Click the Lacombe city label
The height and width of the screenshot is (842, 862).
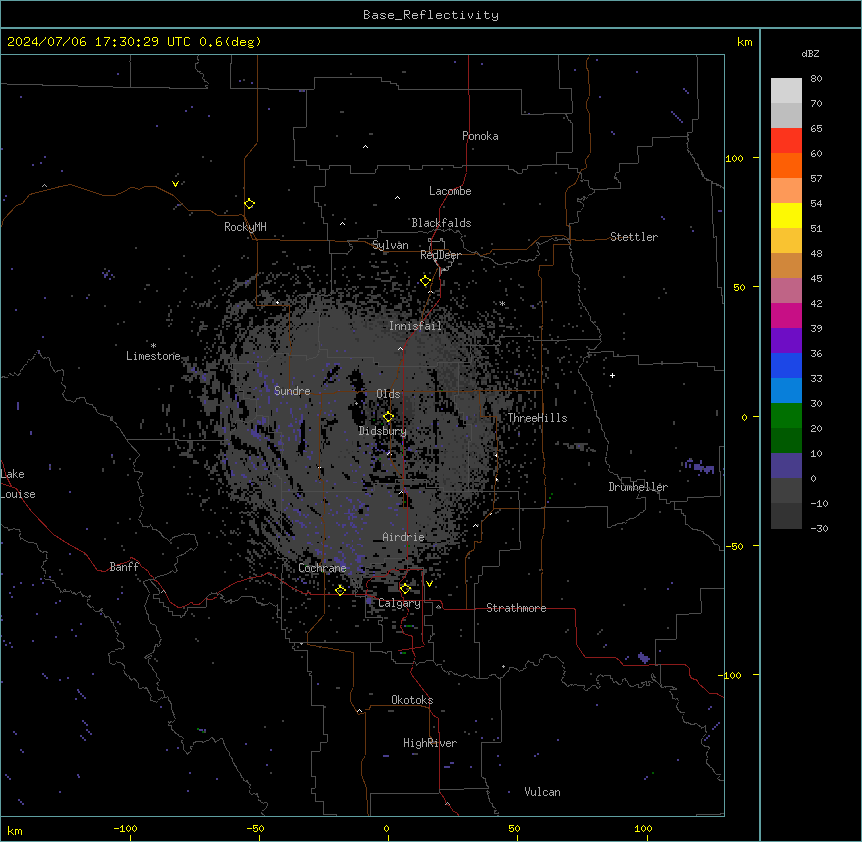[x=450, y=191]
